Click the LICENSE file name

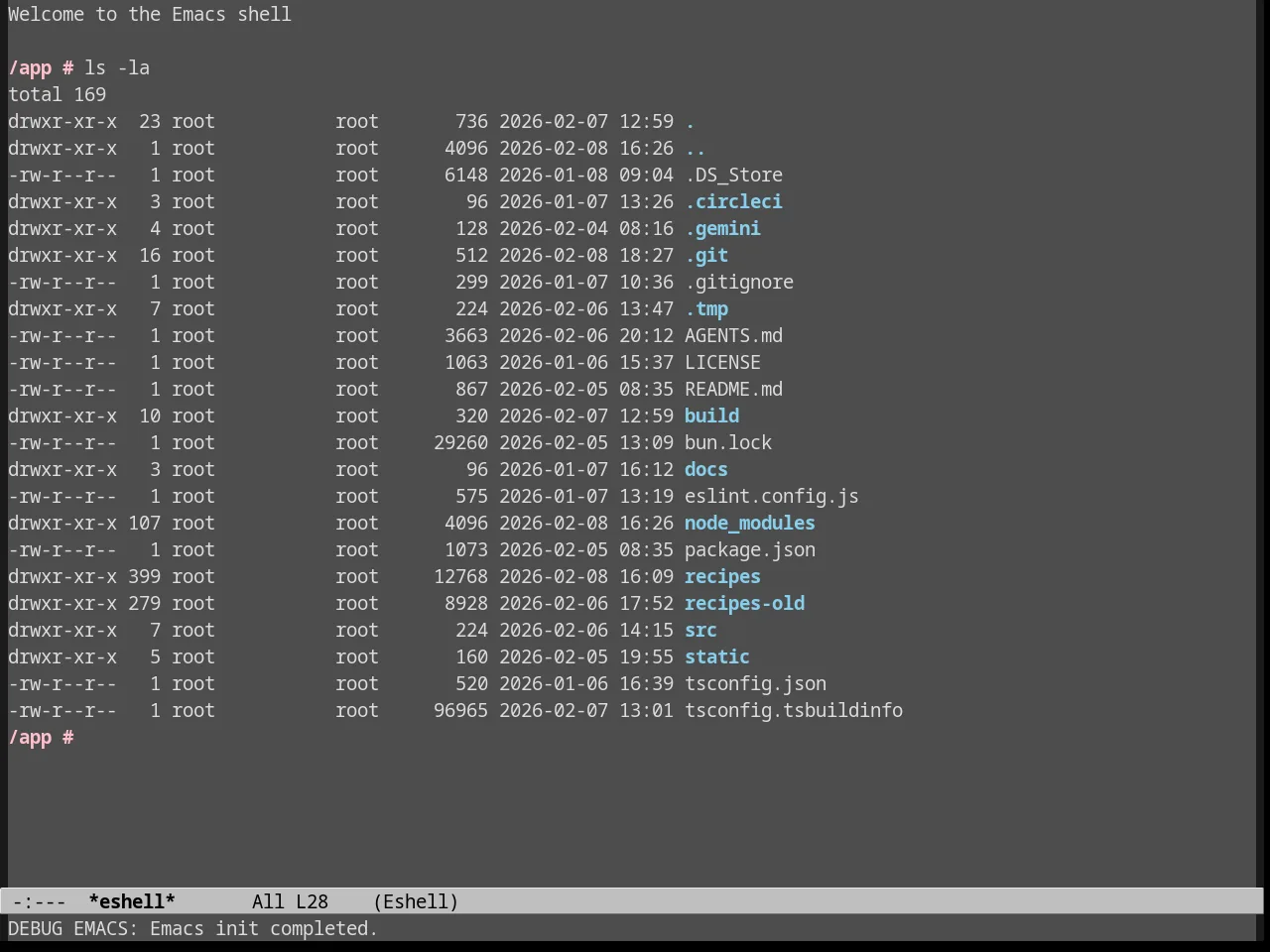pyautogui.click(x=722, y=362)
